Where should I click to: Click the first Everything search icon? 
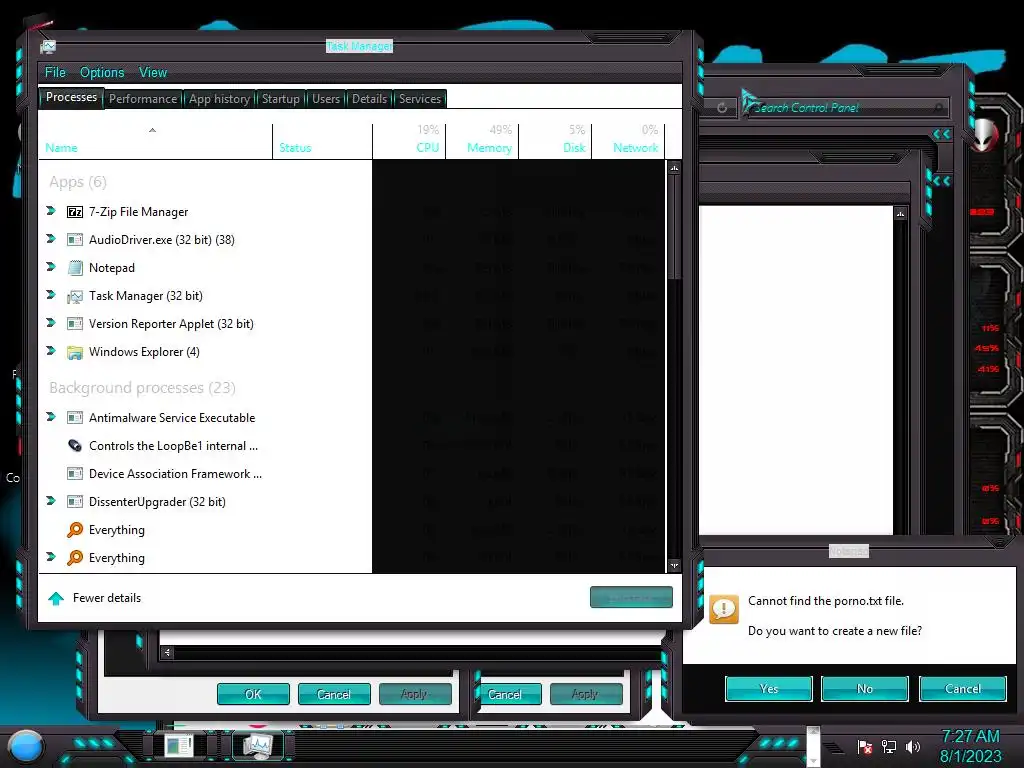click(x=75, y=530)
